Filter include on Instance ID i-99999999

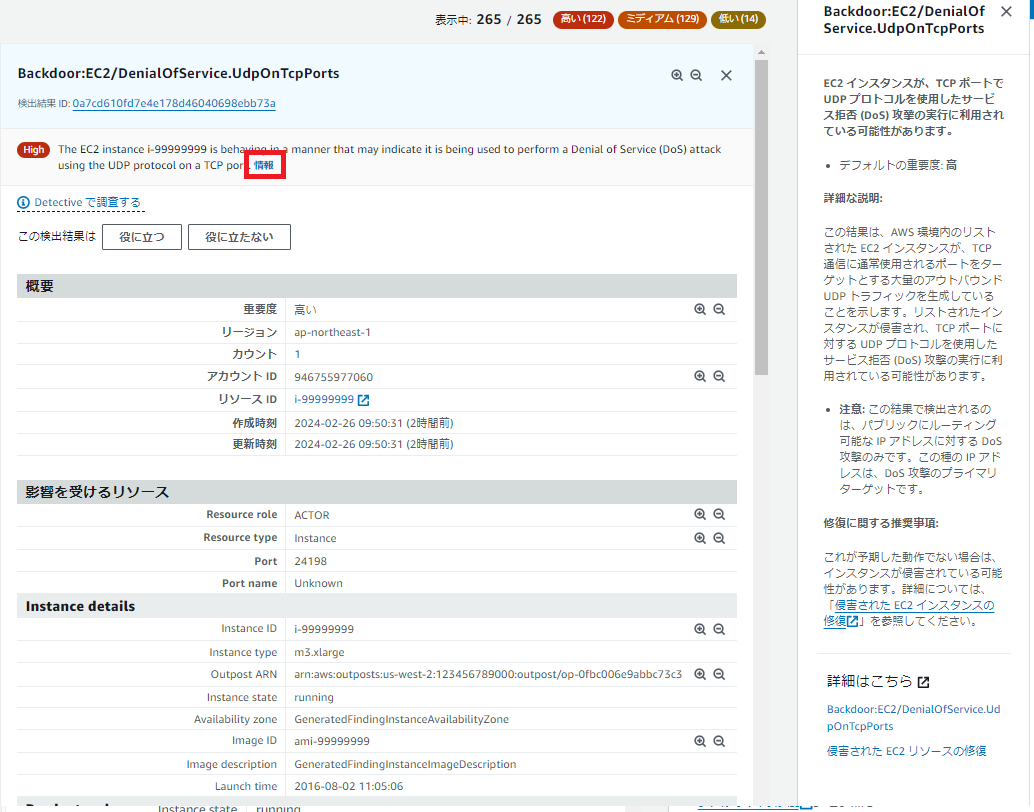click(x=700, y=629)
